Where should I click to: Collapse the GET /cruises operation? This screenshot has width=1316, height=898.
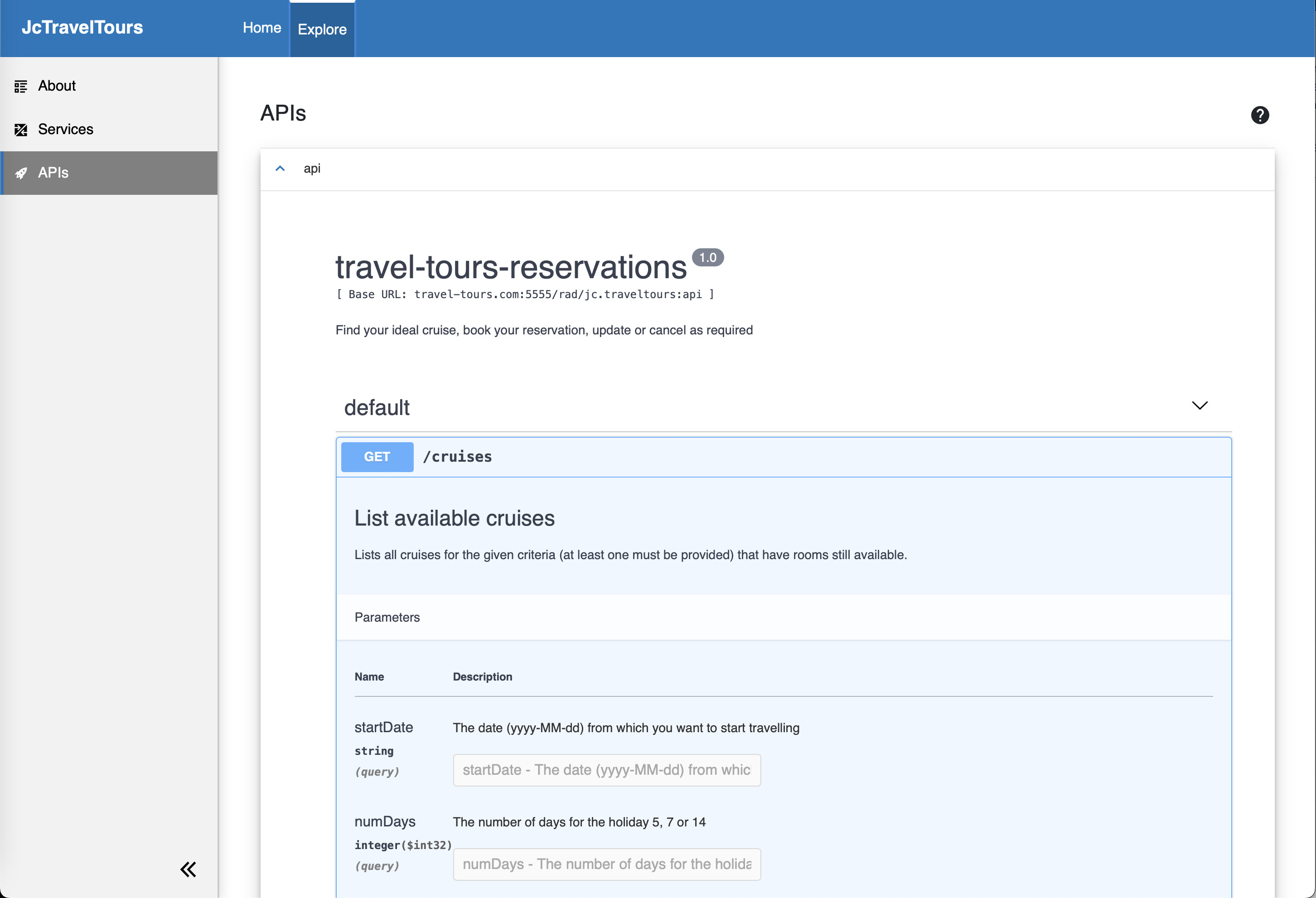pos(793,457)
